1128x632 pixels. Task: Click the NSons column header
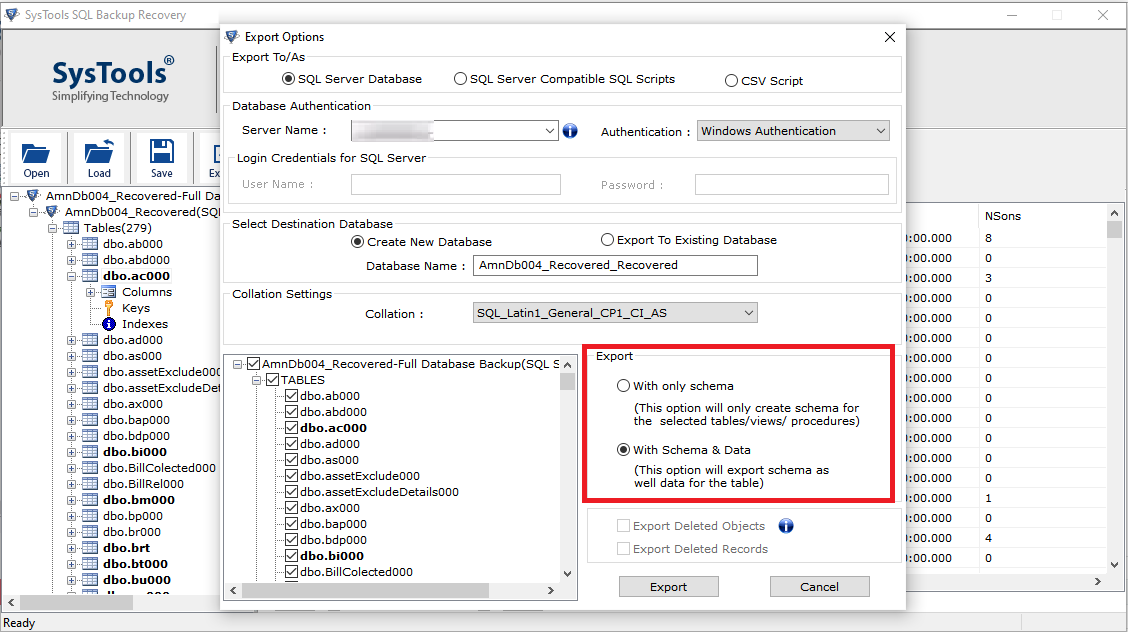[1003, 216]
